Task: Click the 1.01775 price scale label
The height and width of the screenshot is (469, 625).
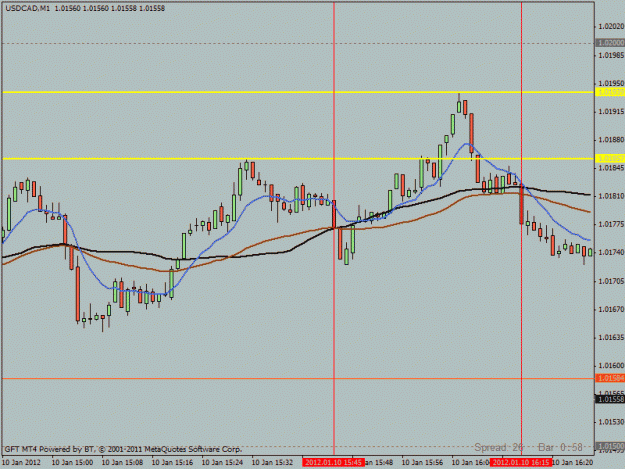Action: coord(611,224)
